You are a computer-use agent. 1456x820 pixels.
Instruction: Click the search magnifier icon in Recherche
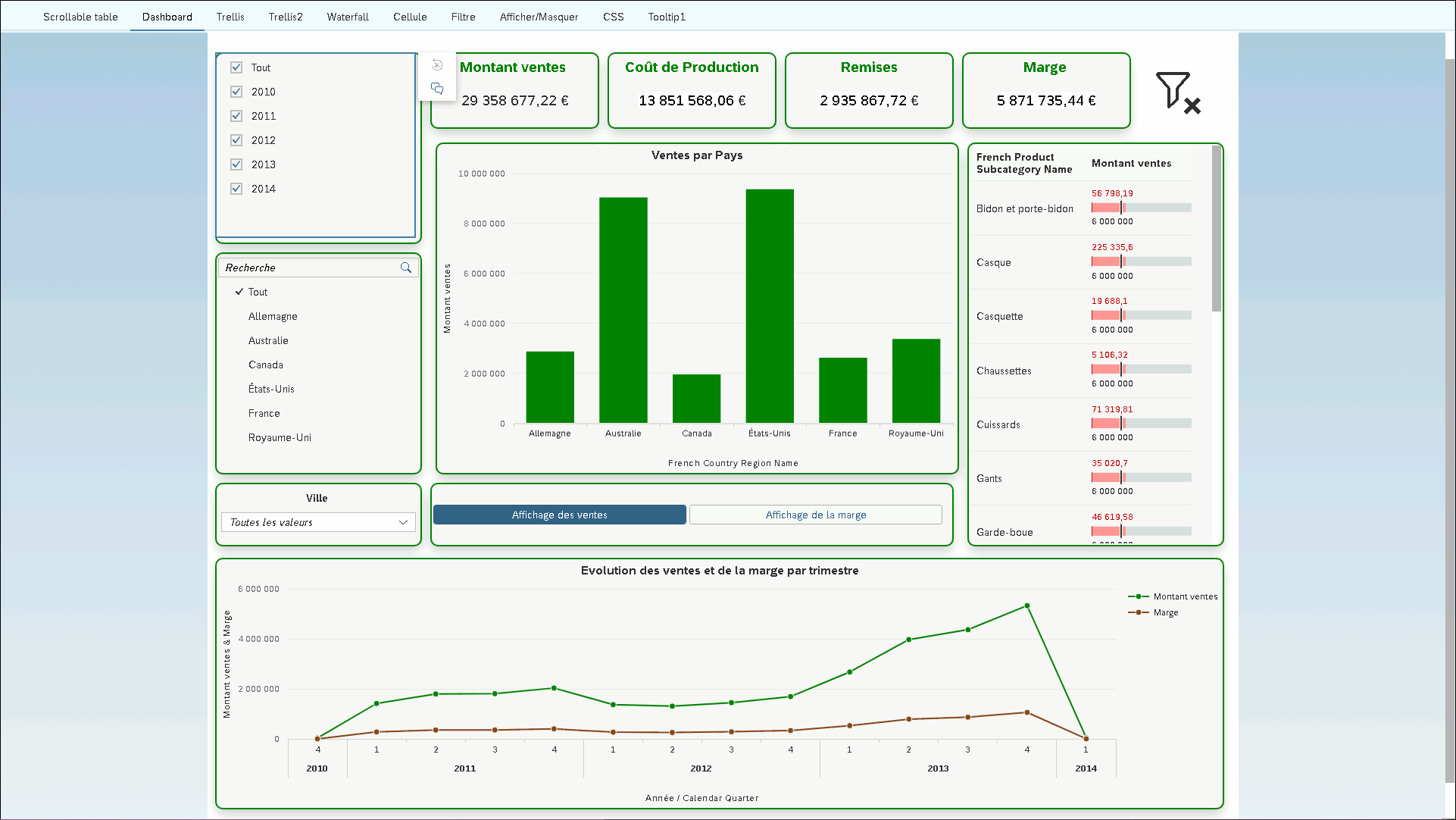click(406, 268)
